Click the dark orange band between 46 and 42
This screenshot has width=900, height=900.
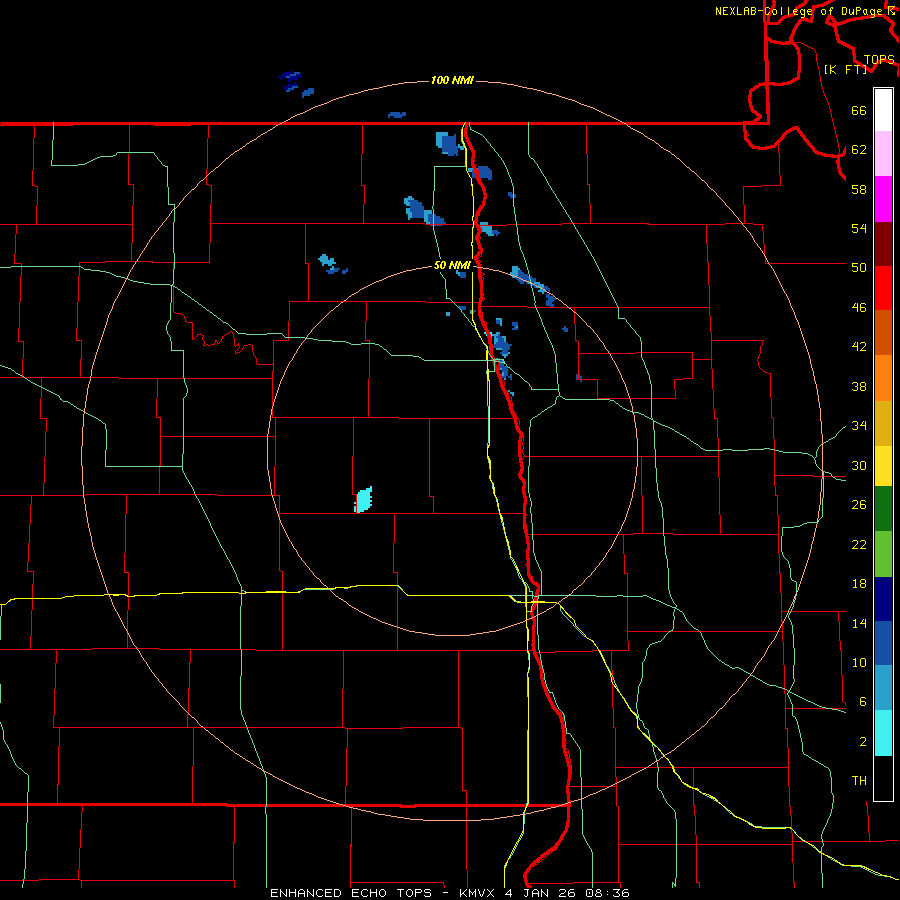click(883, 332)
